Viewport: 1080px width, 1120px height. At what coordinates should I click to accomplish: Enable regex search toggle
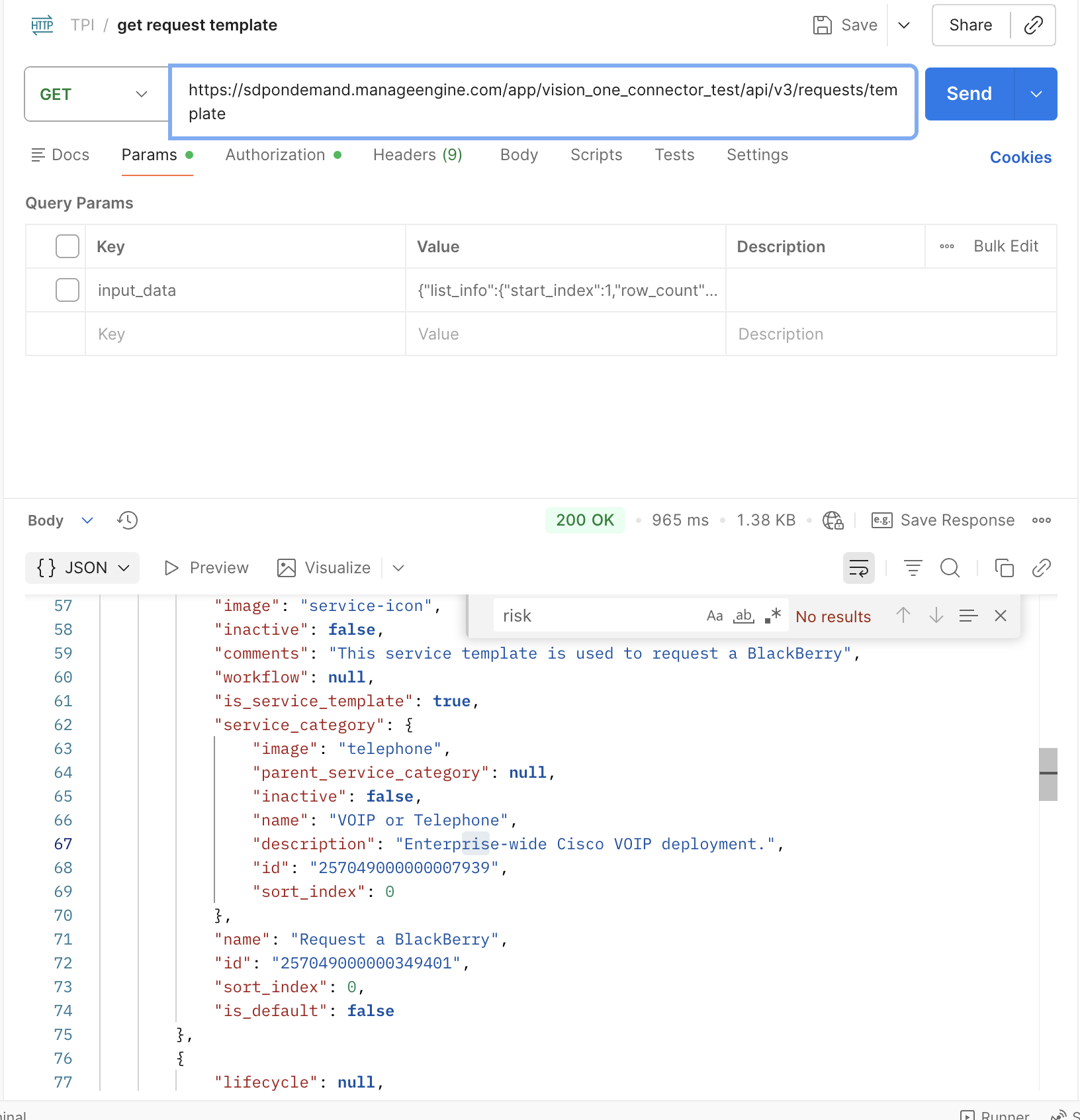point(772,616)
